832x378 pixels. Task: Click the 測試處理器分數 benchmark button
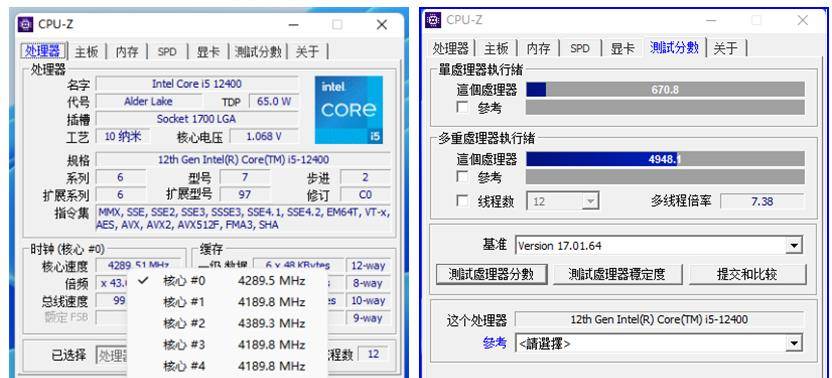click(491, 274)
